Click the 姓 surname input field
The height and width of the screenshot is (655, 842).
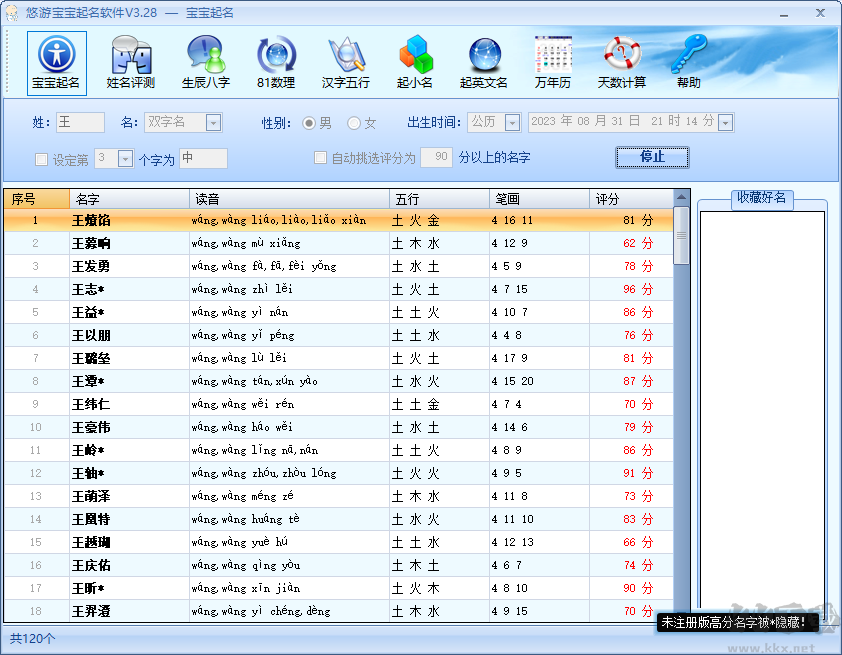[78, 122]
